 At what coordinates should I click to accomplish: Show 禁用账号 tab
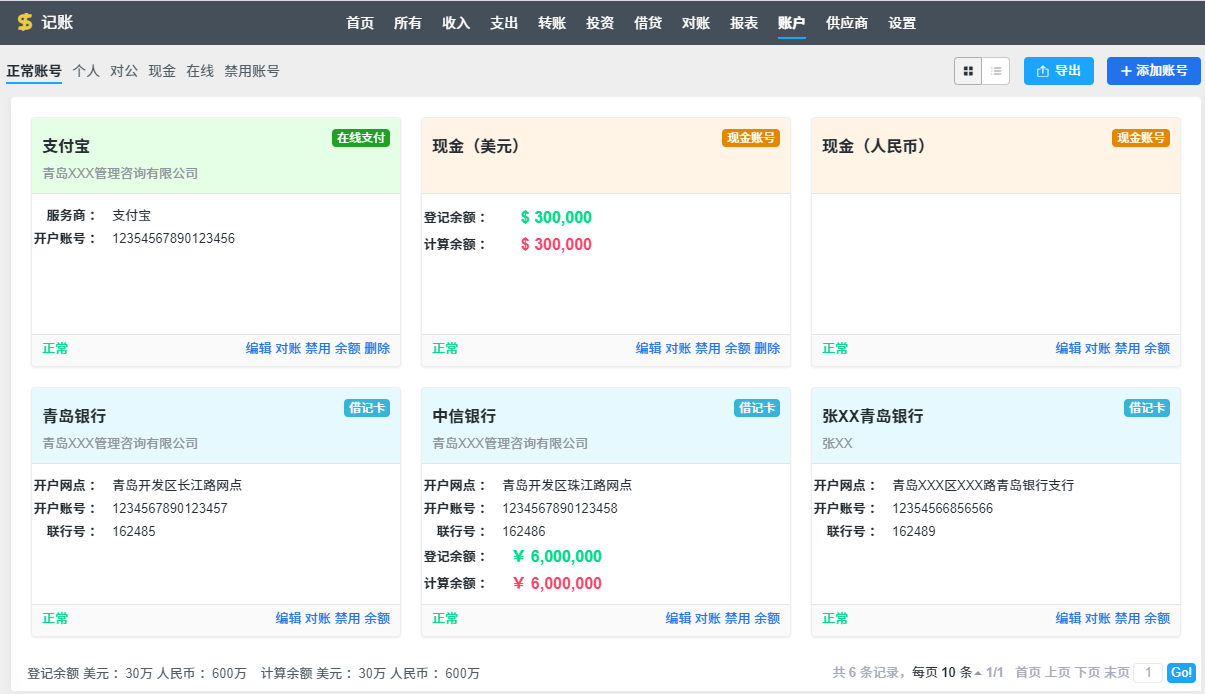tap(252, 71)
